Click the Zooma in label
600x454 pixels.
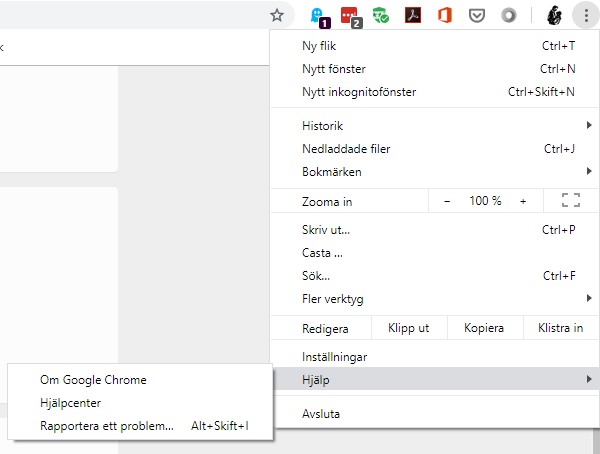pyautogui.click(x=327, y=202)
